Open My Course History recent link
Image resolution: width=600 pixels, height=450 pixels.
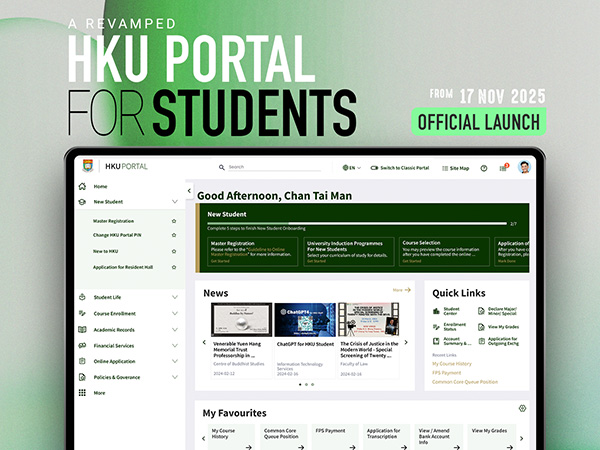(452, 364)
